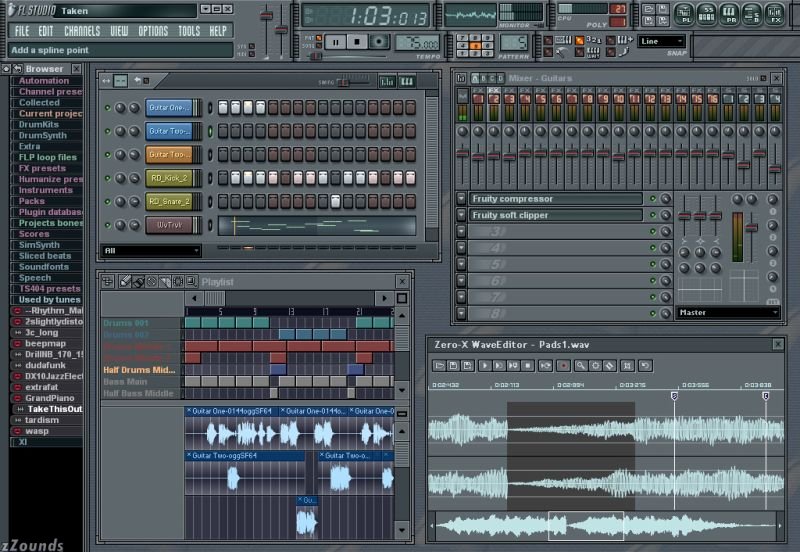Toggle graph editor in step sequencer

tap(387, 82)
